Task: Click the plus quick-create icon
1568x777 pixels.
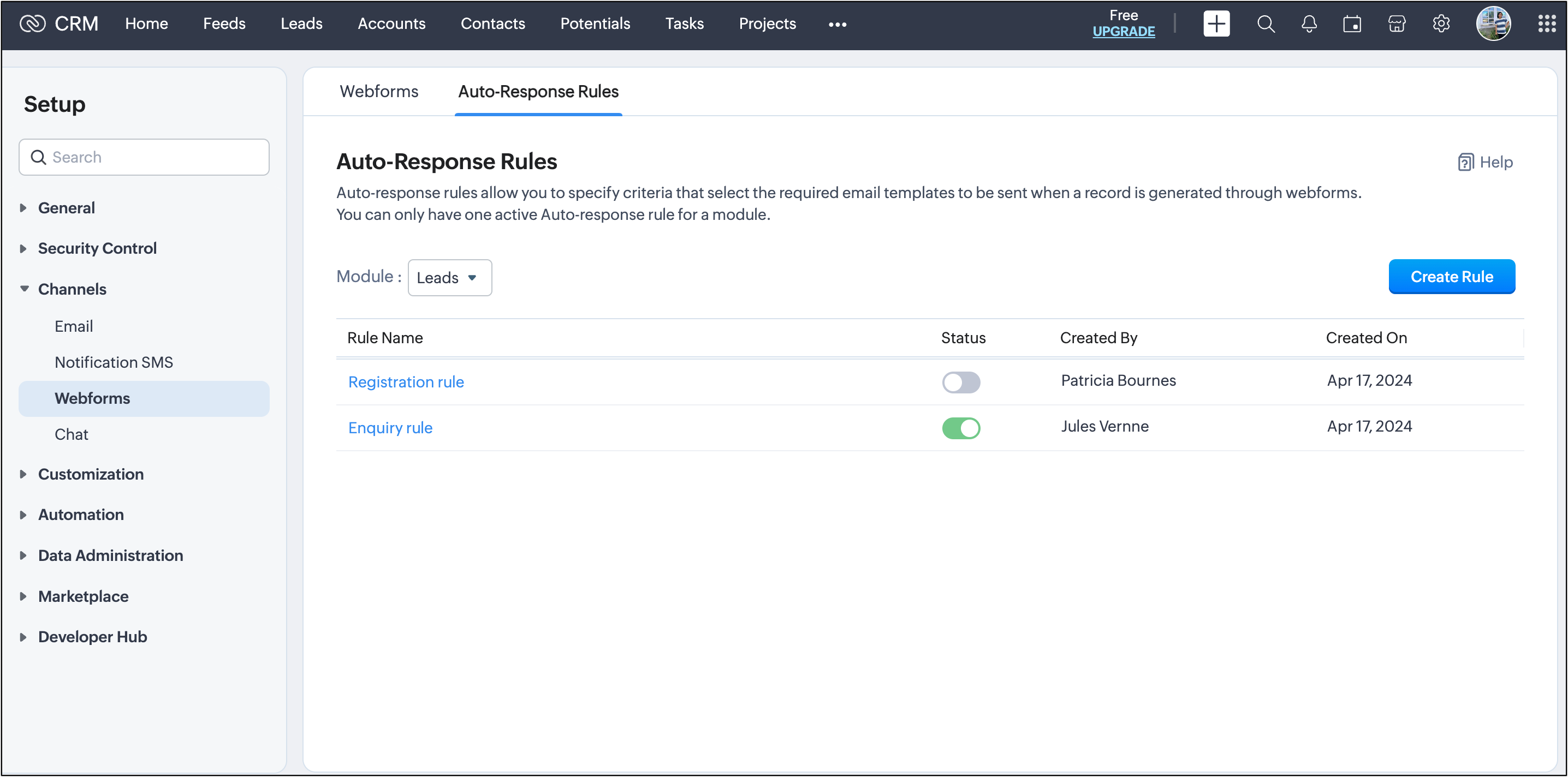Action: coord(1215,25)
